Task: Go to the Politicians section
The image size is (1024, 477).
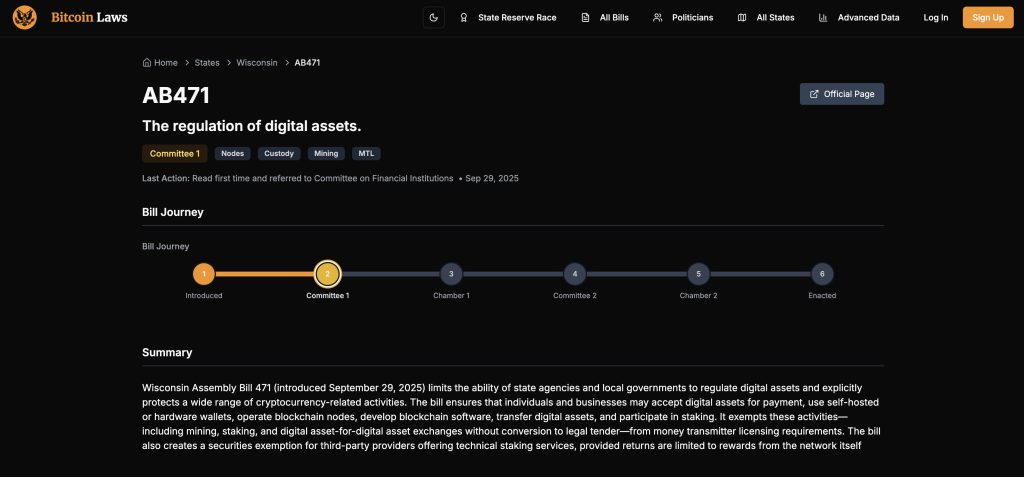Action: tap(683, 17)
